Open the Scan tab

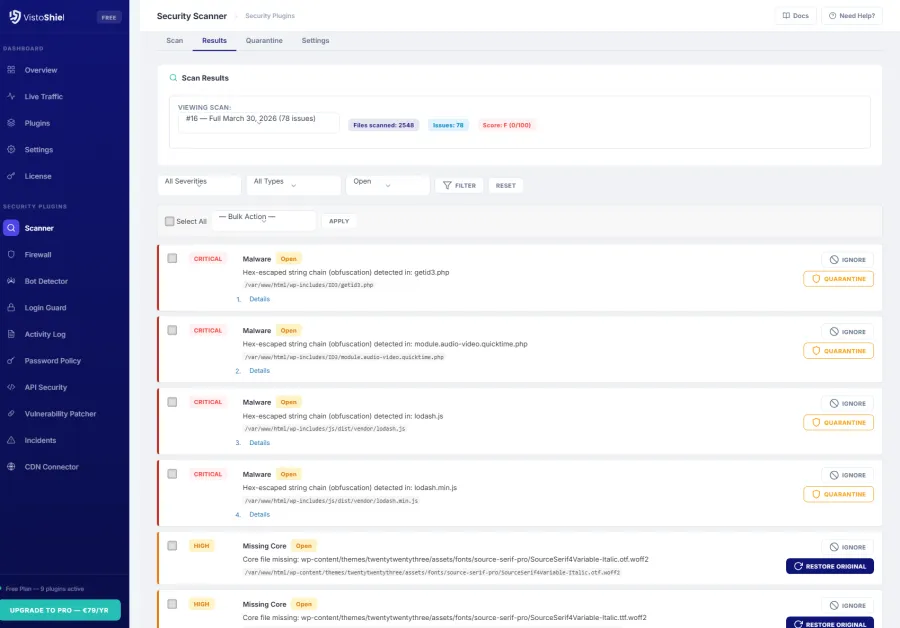point(174,41)
